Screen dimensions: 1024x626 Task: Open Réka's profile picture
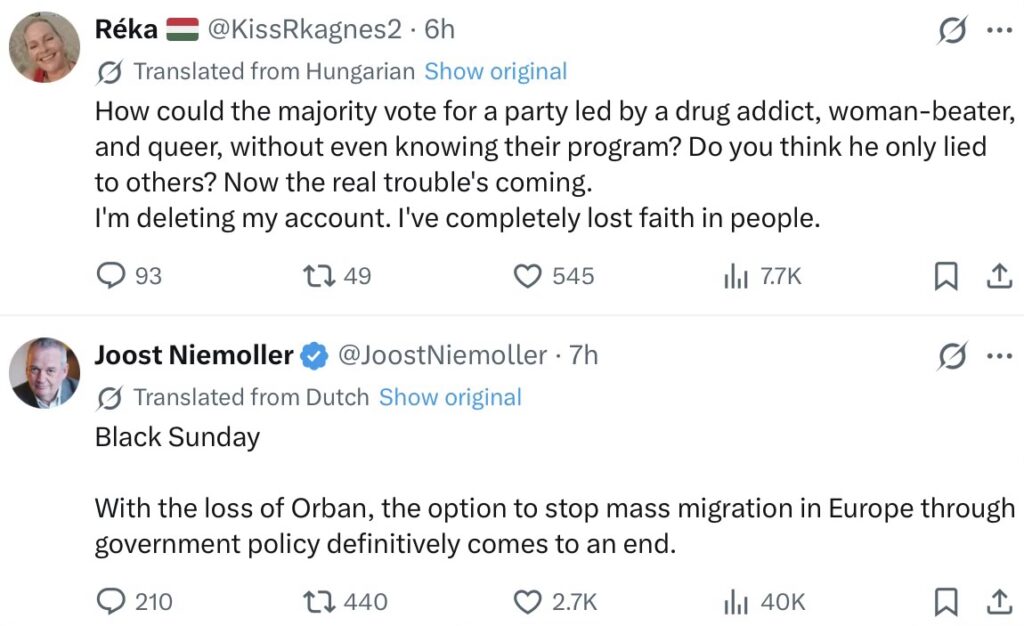pos(45,48)
